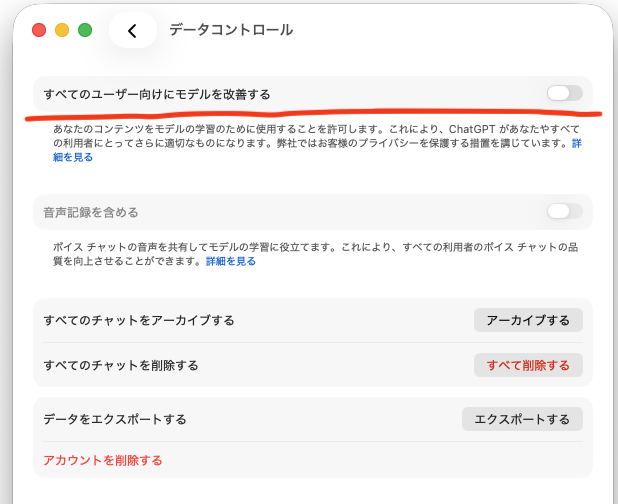This screenshot has height=504, width=618.
Task: Click the エクスポートする button
Action: [522, 419]
